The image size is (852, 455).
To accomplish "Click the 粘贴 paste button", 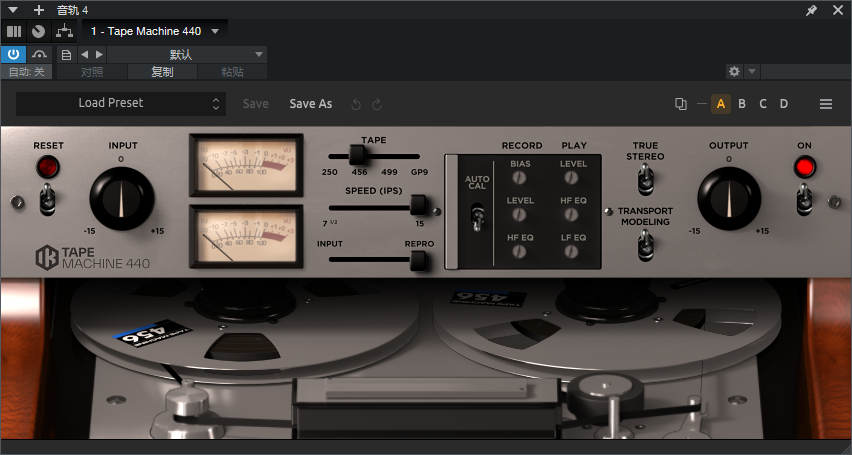I will click(232, 72).
